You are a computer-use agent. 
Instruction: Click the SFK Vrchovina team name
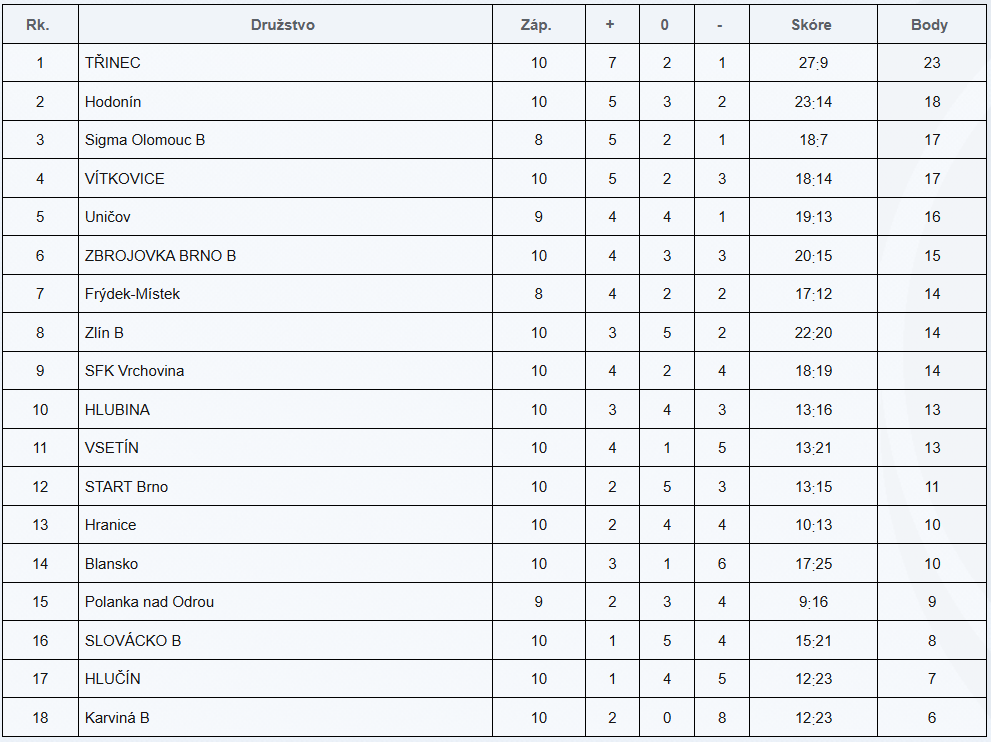point(134,371)
